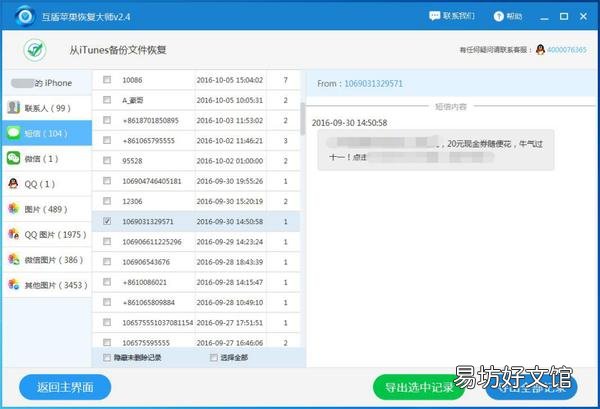Viewport: 600px width, 409px height.
Task: Select date 2016-10-03 11:53:02
Action: click(x=230, y=121)
